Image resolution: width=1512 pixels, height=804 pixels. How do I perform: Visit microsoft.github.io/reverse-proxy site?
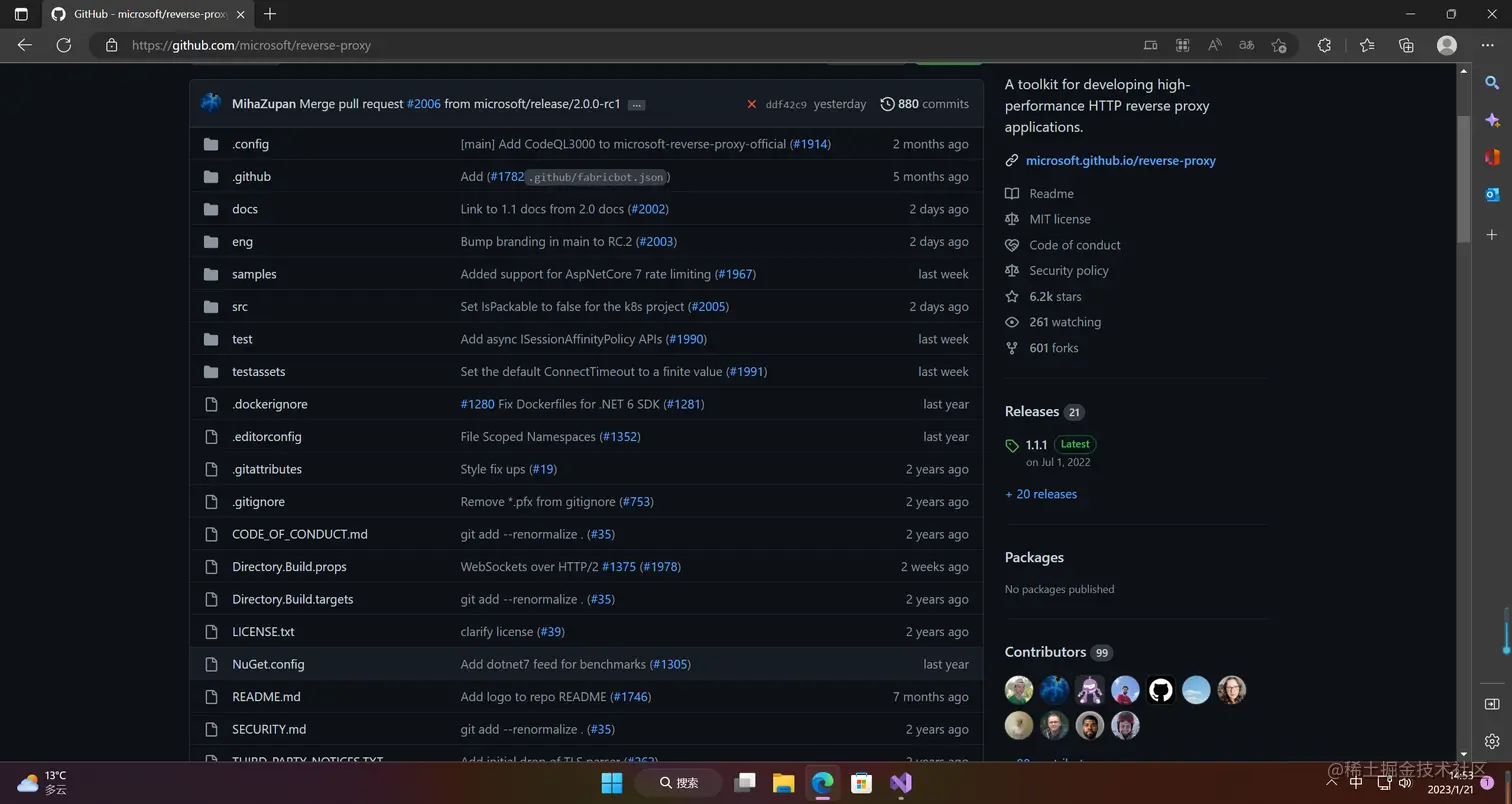[1121, 160]
